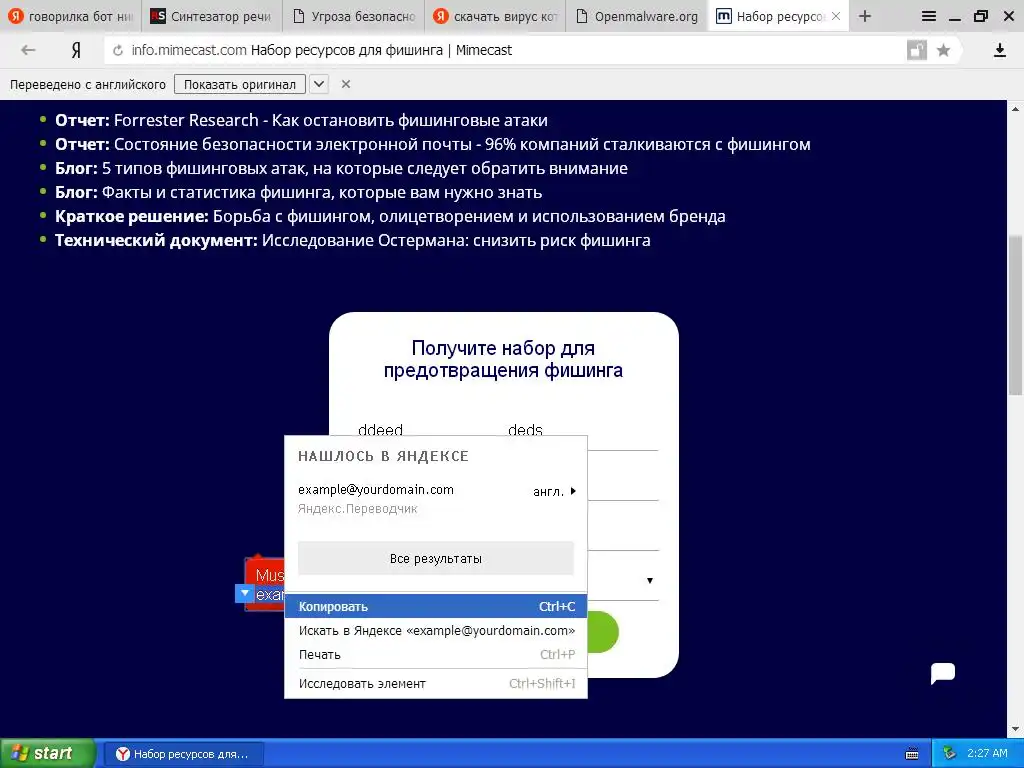Switch to говорилка бот tab
Image resolution: width=1024 pixels, height=768 pixels.
71,16
